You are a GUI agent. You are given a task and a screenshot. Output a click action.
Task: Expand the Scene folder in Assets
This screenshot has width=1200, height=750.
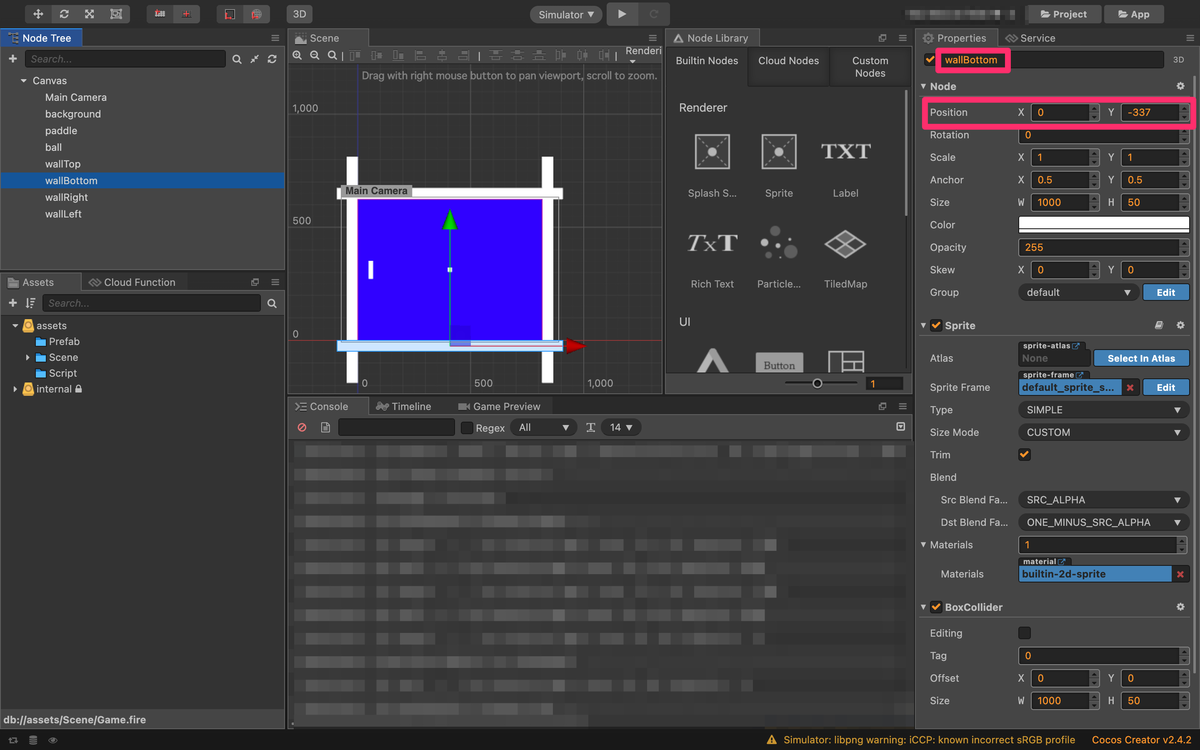coord(28,357)
